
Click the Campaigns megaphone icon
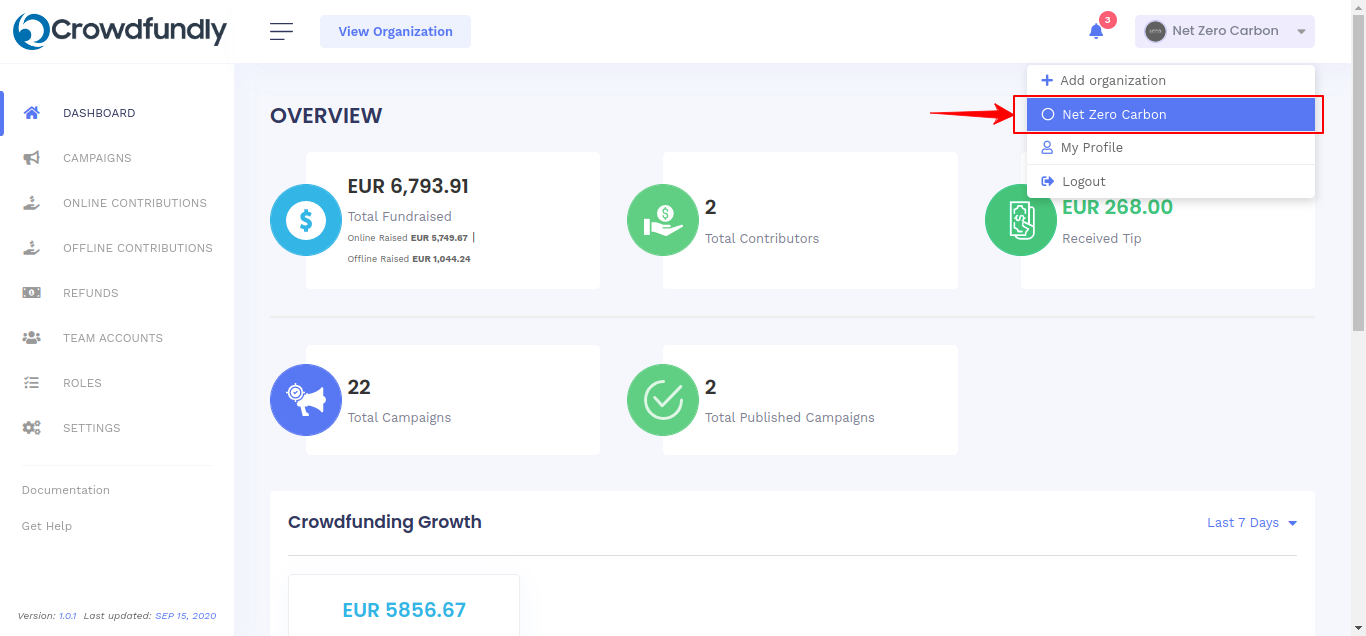point(32,158)
